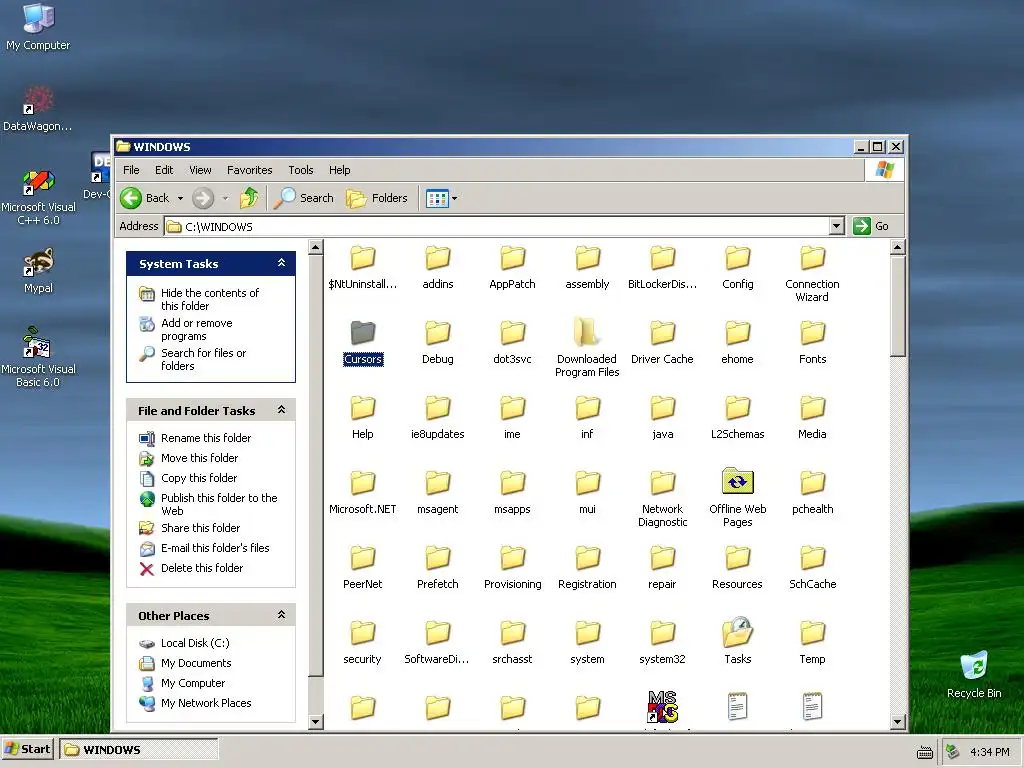Select the Temp folder

coord(812,643)
